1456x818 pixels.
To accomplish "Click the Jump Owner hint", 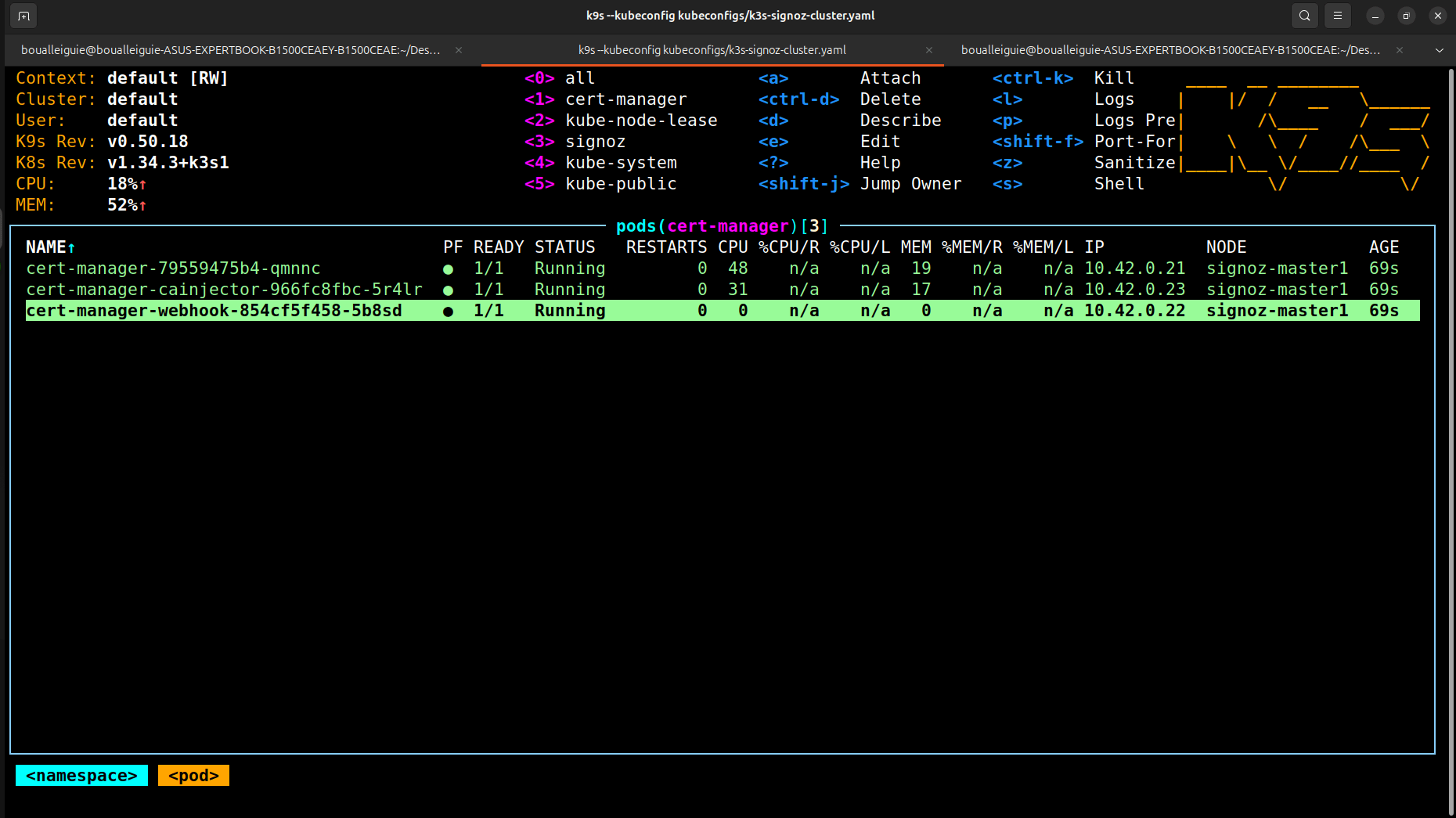I will pyautogui.click(x=910, y=184).
